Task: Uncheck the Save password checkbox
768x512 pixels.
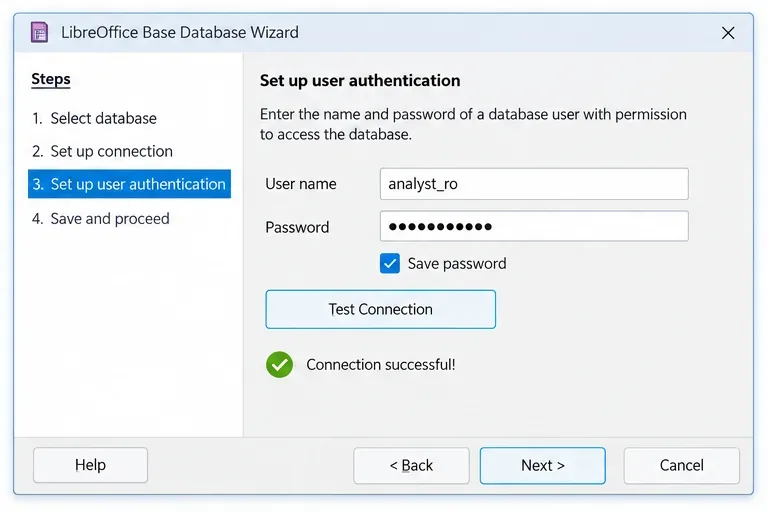Action: (390, 264)
